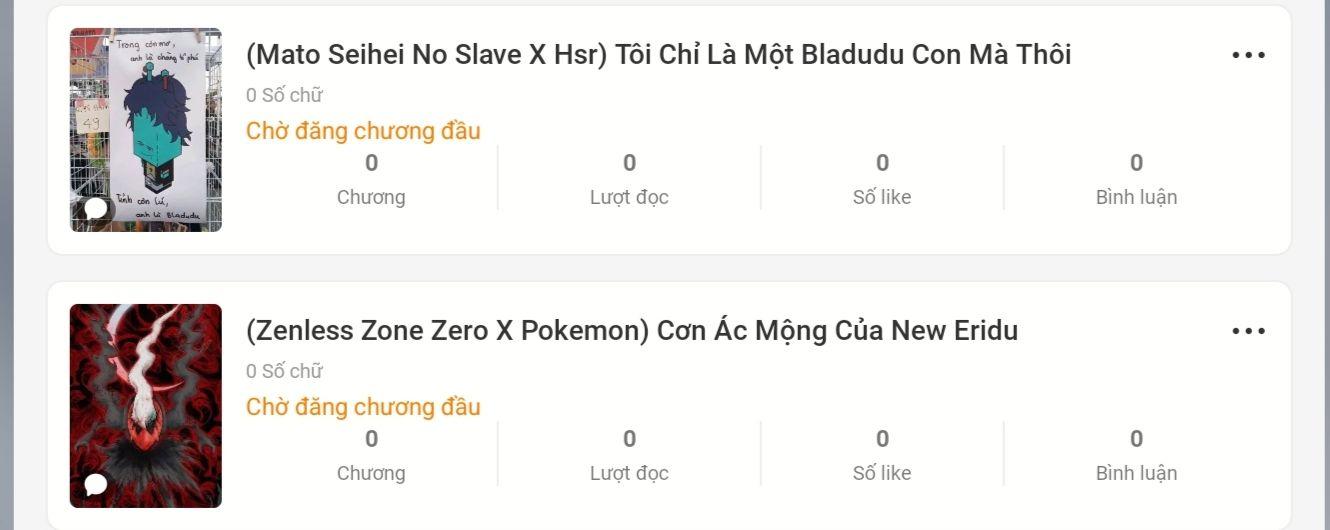Screen dimensions: 1330x530
Task: Open title "Tôi Chỉ Là Một Bladudu Con Mà Thôi"
Action: [x=658, y=54]
